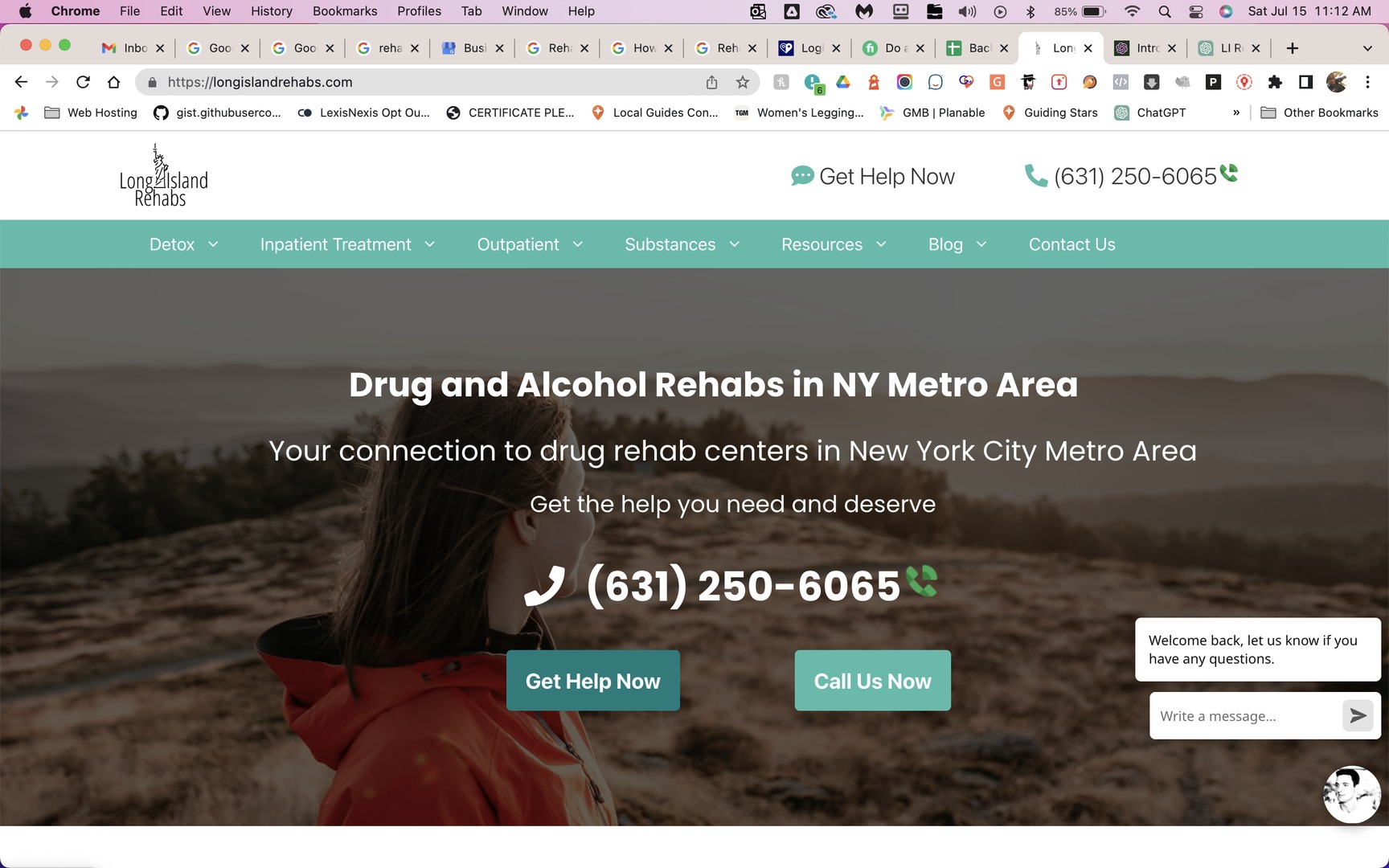1389x868 pixels.
Task: Open the Contact Us page
Action: tap(1072, 244)
